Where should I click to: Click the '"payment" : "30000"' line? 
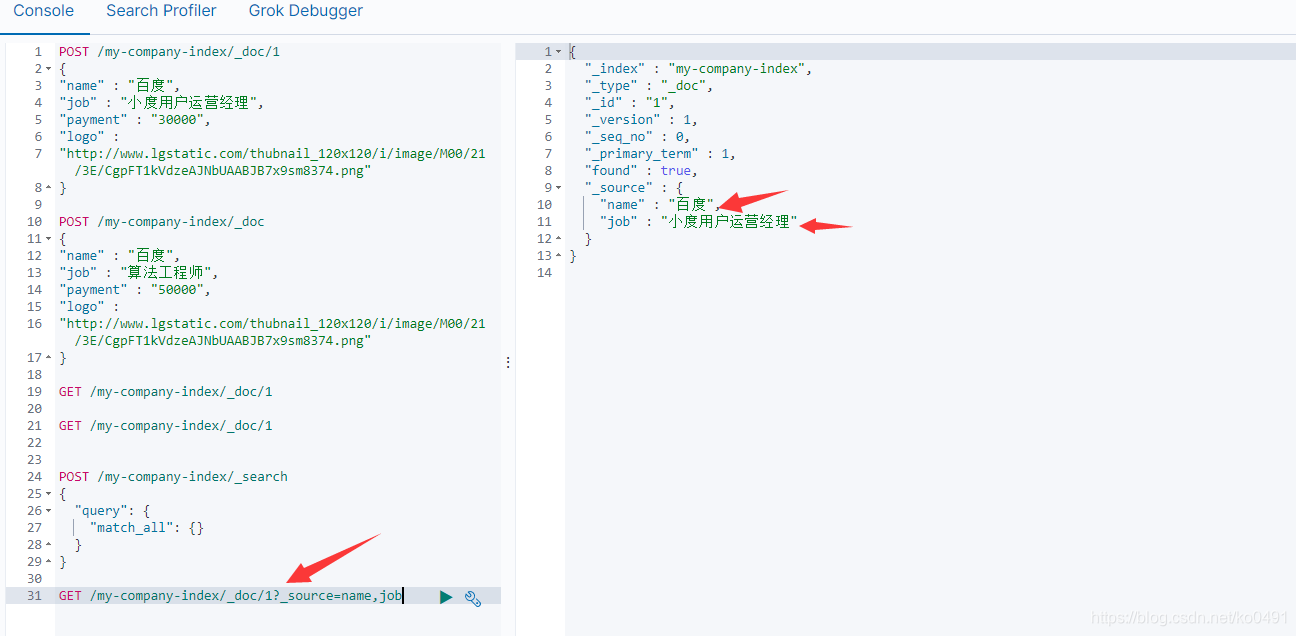click(x=135, y=120)
